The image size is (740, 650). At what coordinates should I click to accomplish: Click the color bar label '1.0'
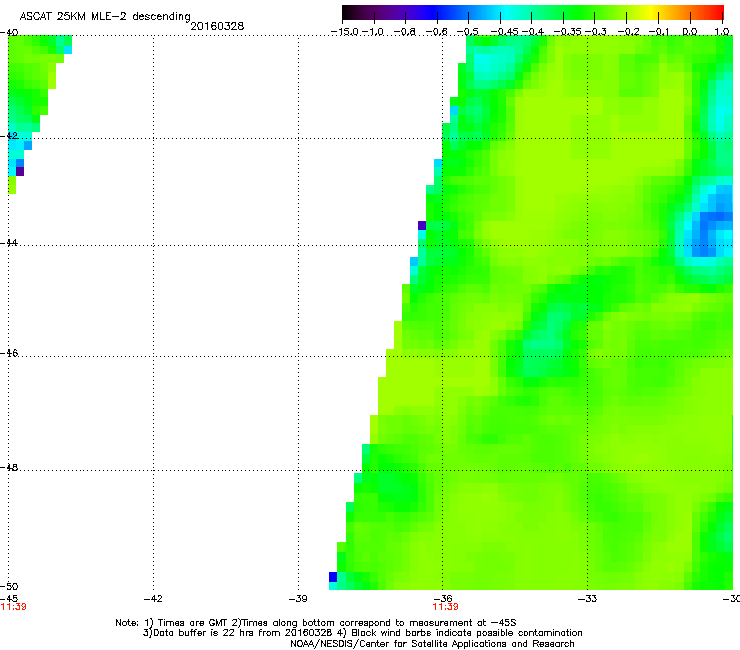pos(722,32)
